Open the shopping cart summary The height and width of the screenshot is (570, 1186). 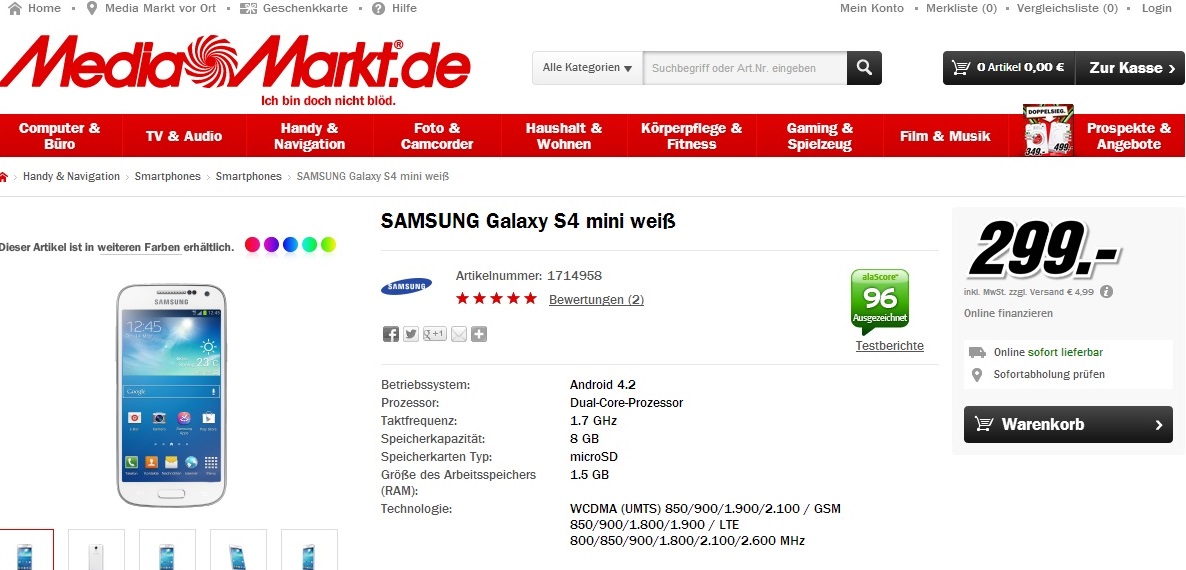[1009, 67]
